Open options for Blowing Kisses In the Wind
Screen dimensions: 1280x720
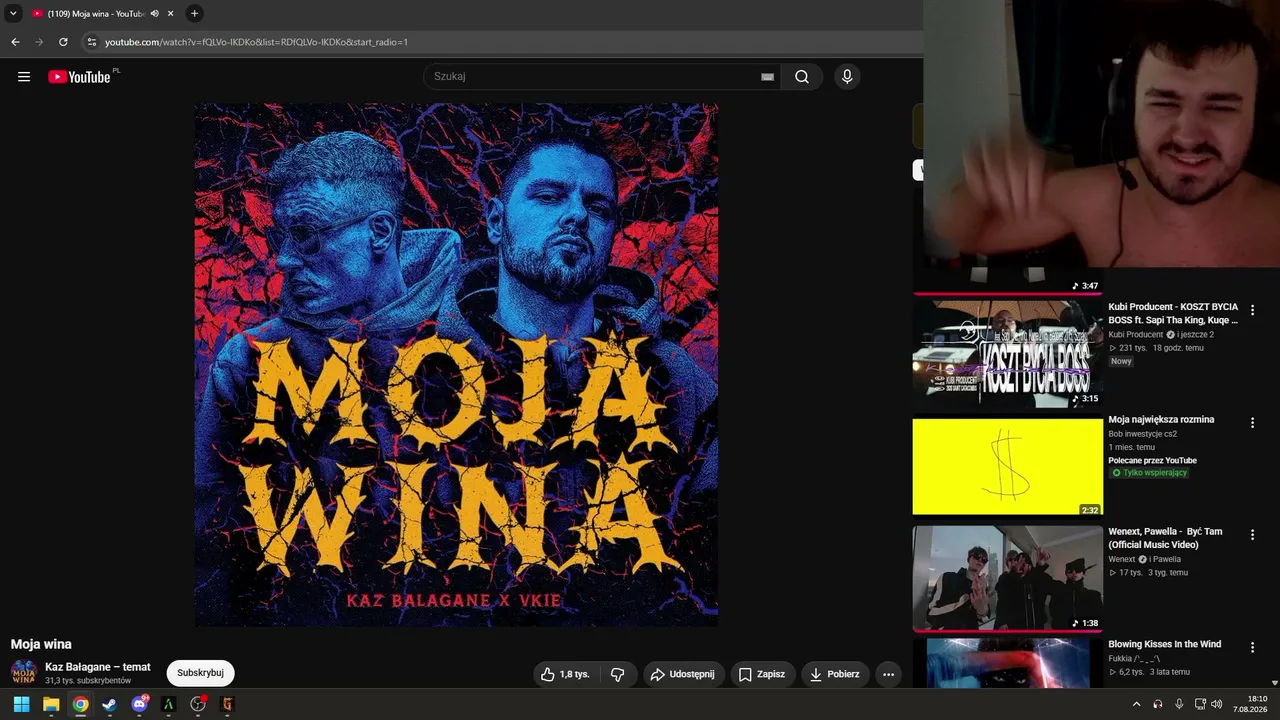click(1252, 648)
